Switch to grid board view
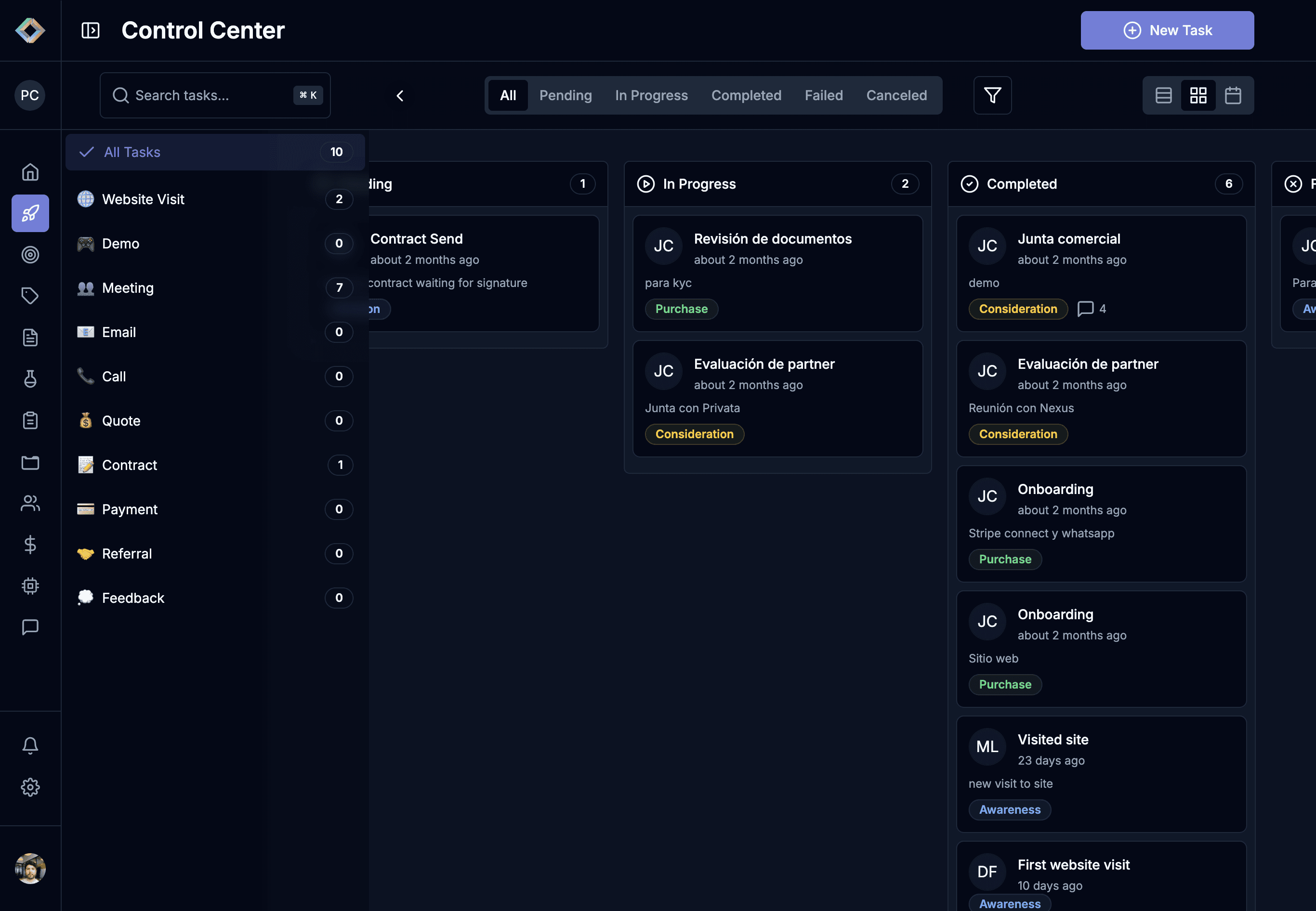Screen dimensions: 1316x911 (x=1198, y=95)
